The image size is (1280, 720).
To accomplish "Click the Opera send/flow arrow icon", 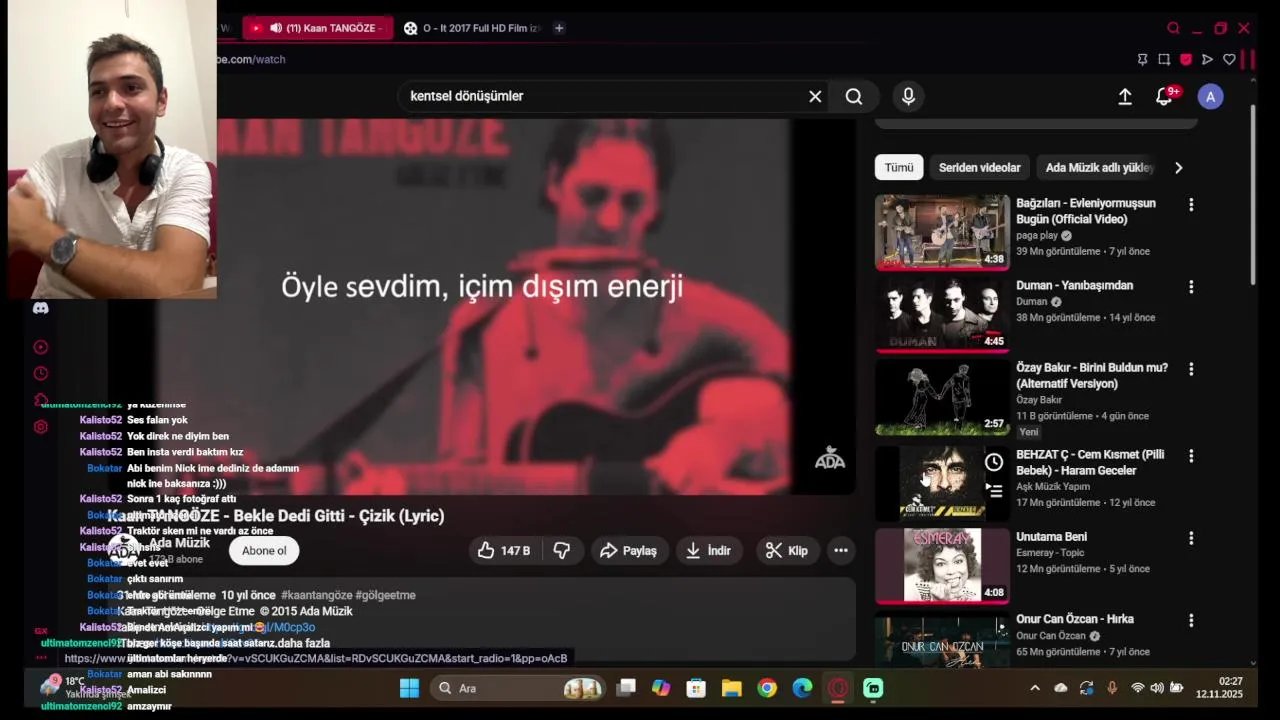I will (1207, 59).
